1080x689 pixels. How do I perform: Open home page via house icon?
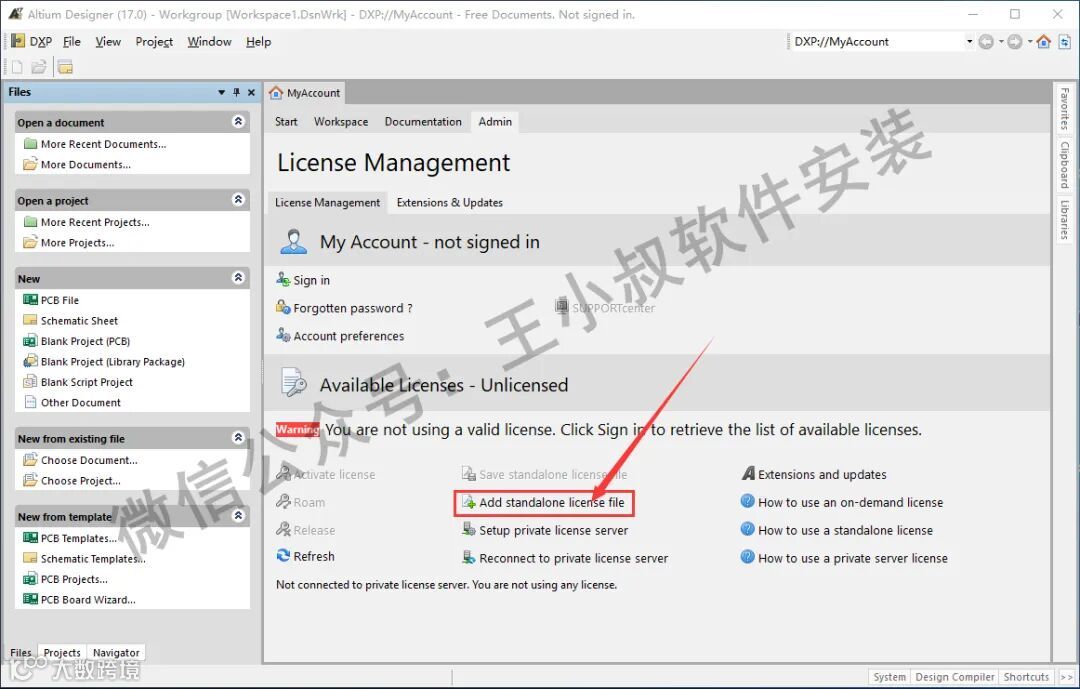(1043, 42)
